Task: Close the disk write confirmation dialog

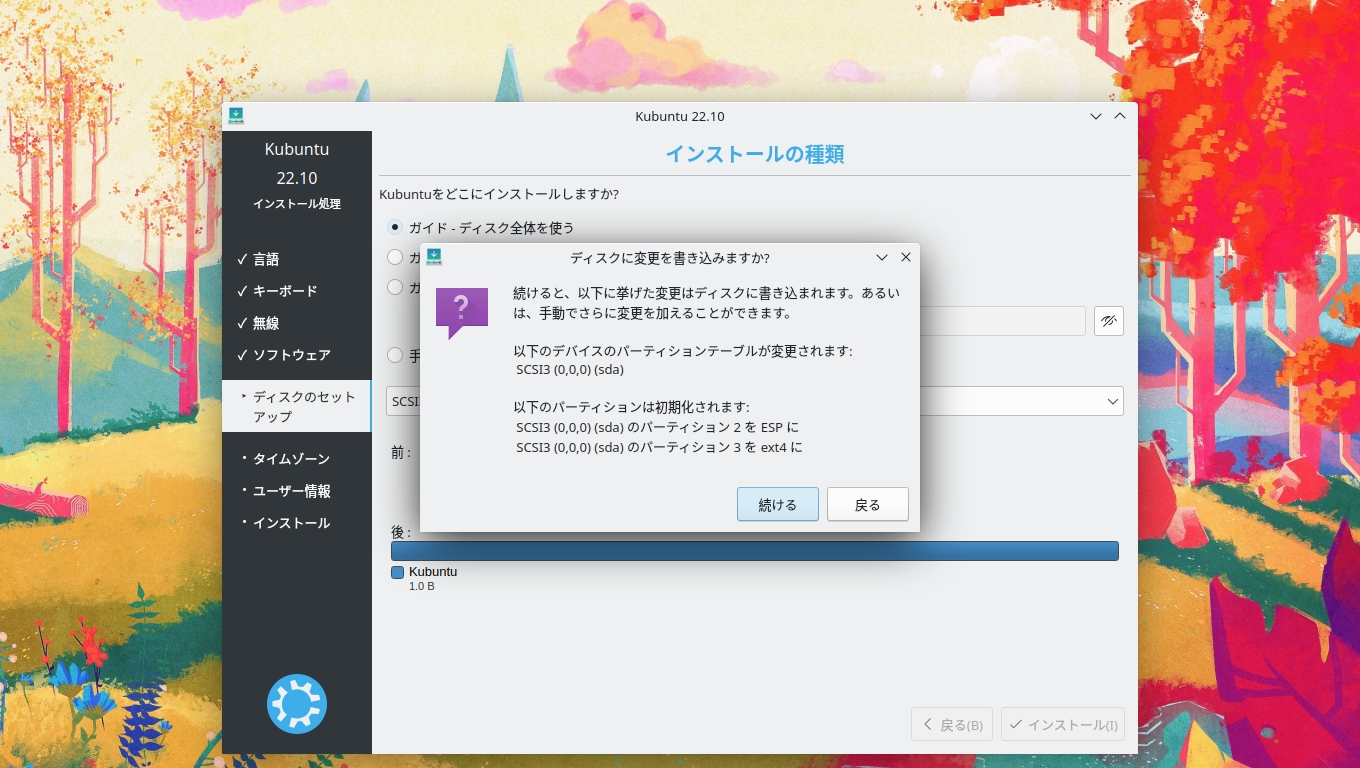Action: (906, 257)
